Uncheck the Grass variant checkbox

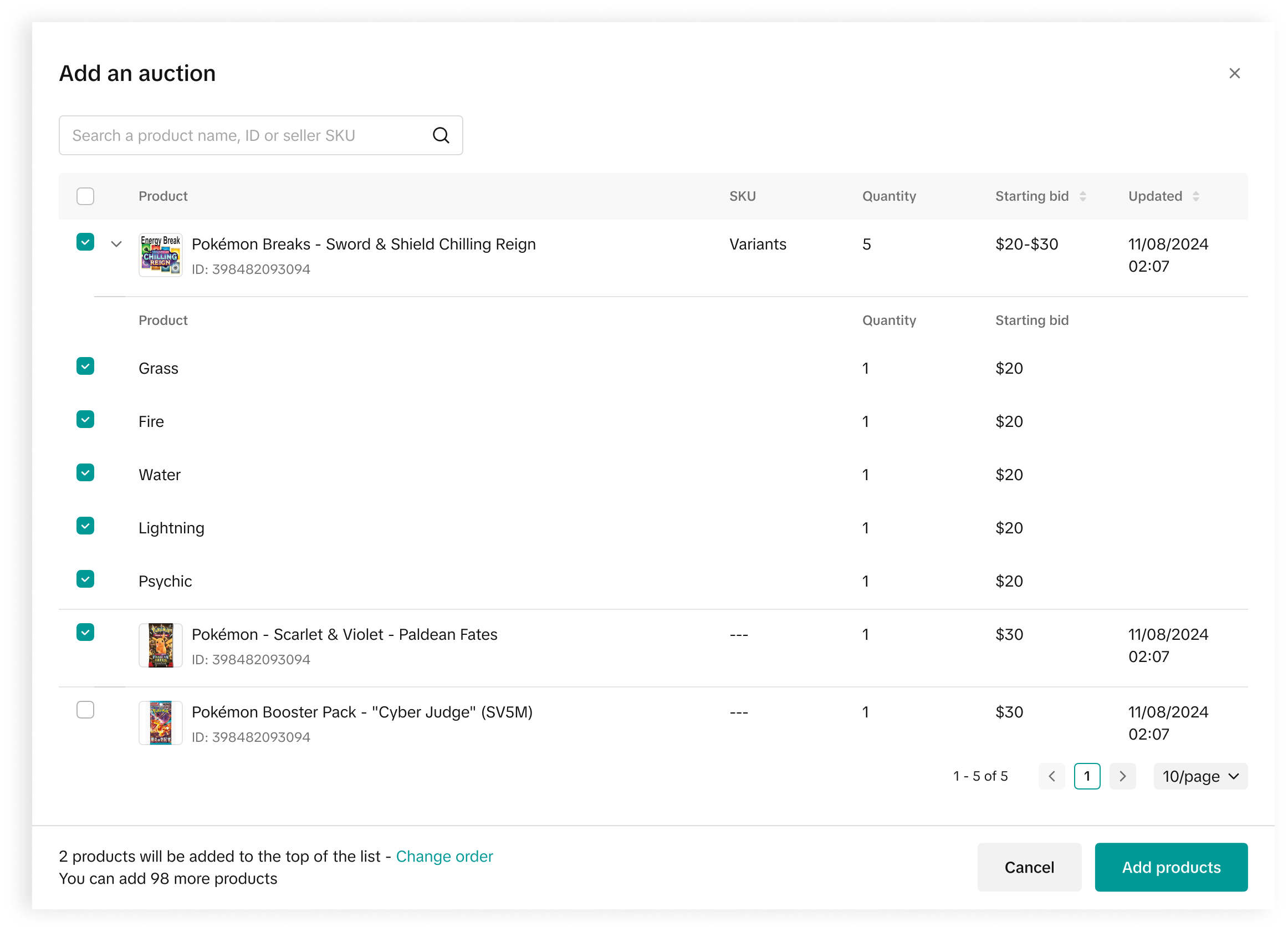[x=85, y=366]
